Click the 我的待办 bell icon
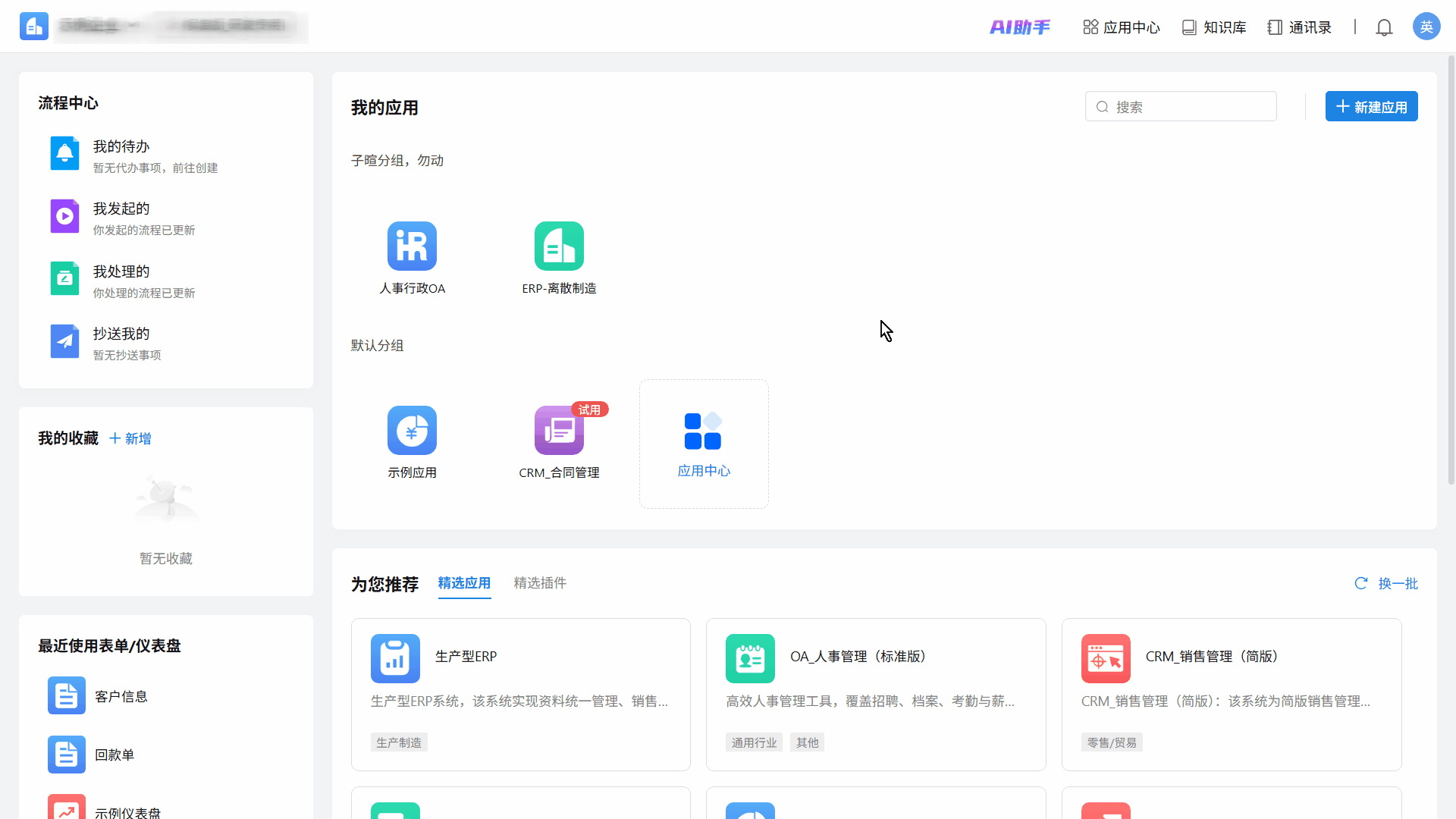 click(x=64, y=154)
